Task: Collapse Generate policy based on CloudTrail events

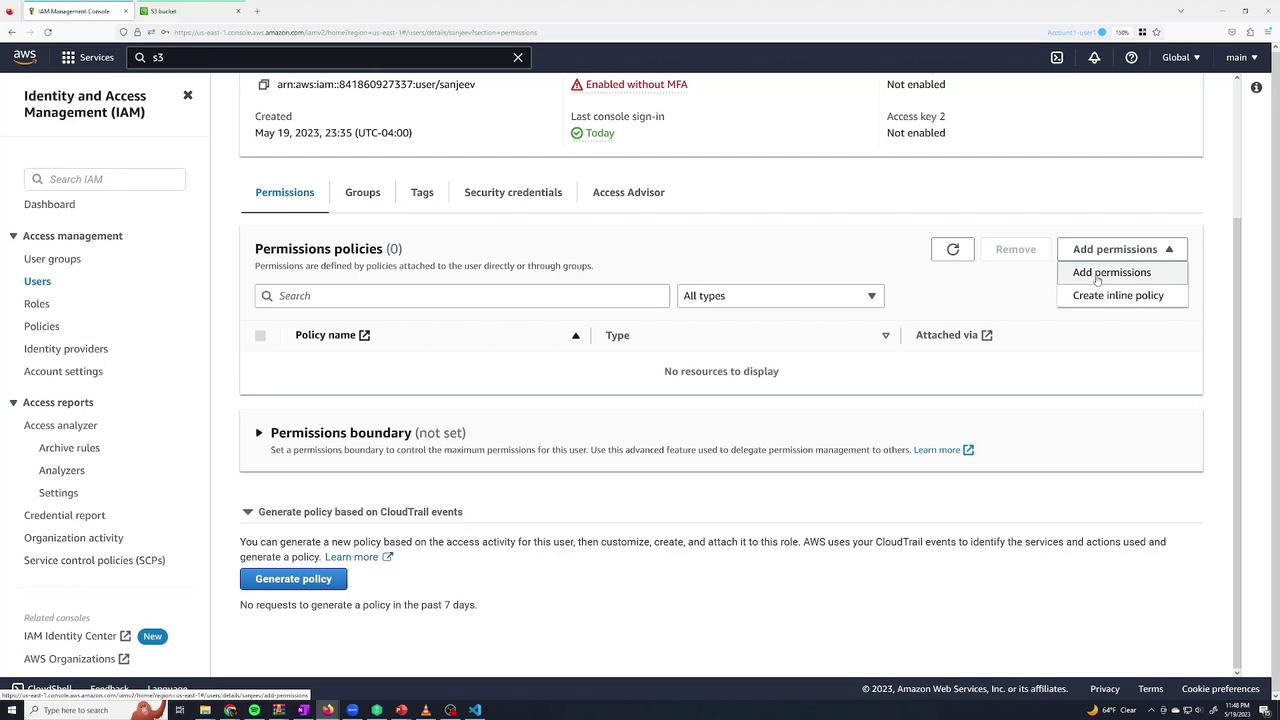Action: [247, 512]
